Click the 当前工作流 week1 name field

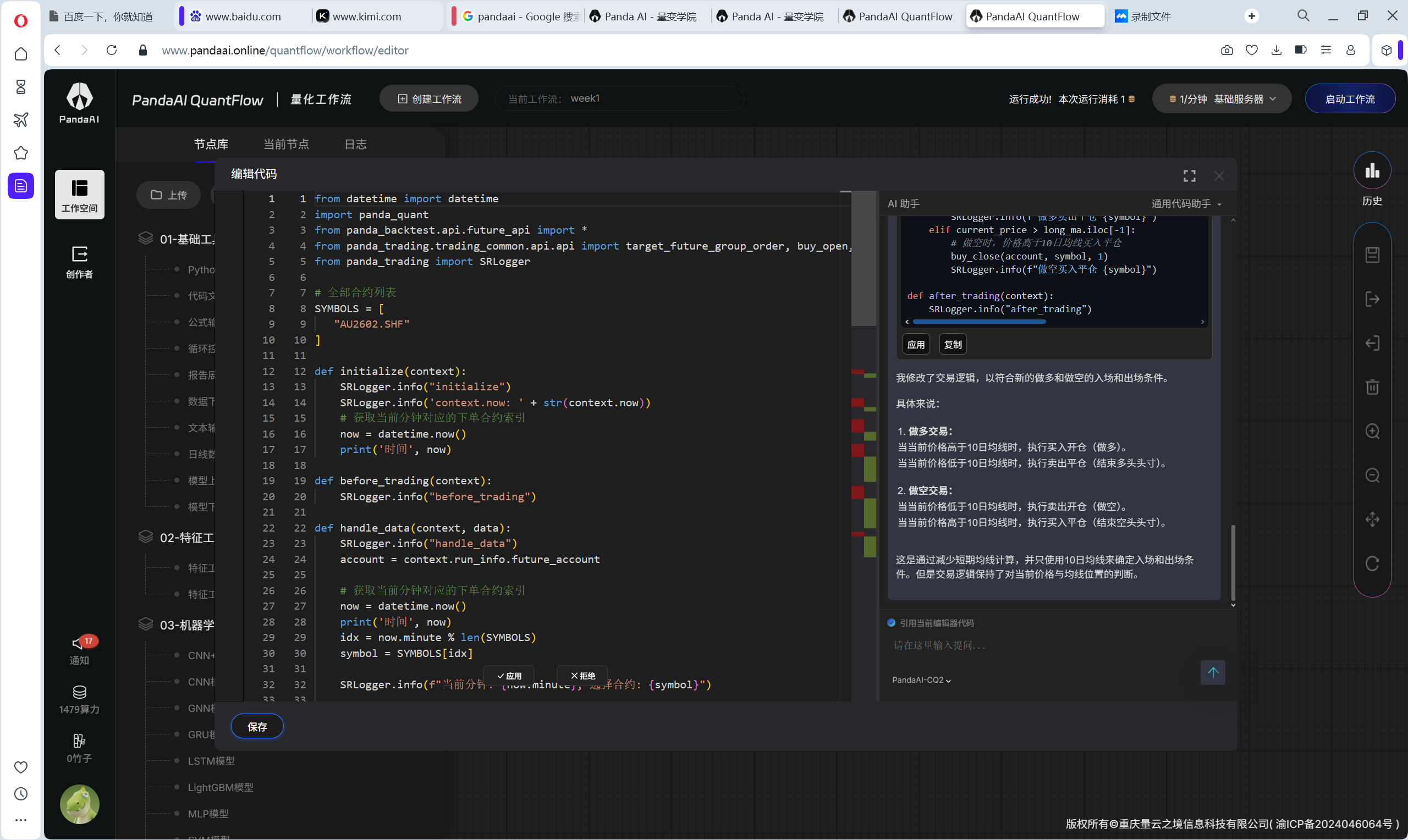click(x=619, y=98)
